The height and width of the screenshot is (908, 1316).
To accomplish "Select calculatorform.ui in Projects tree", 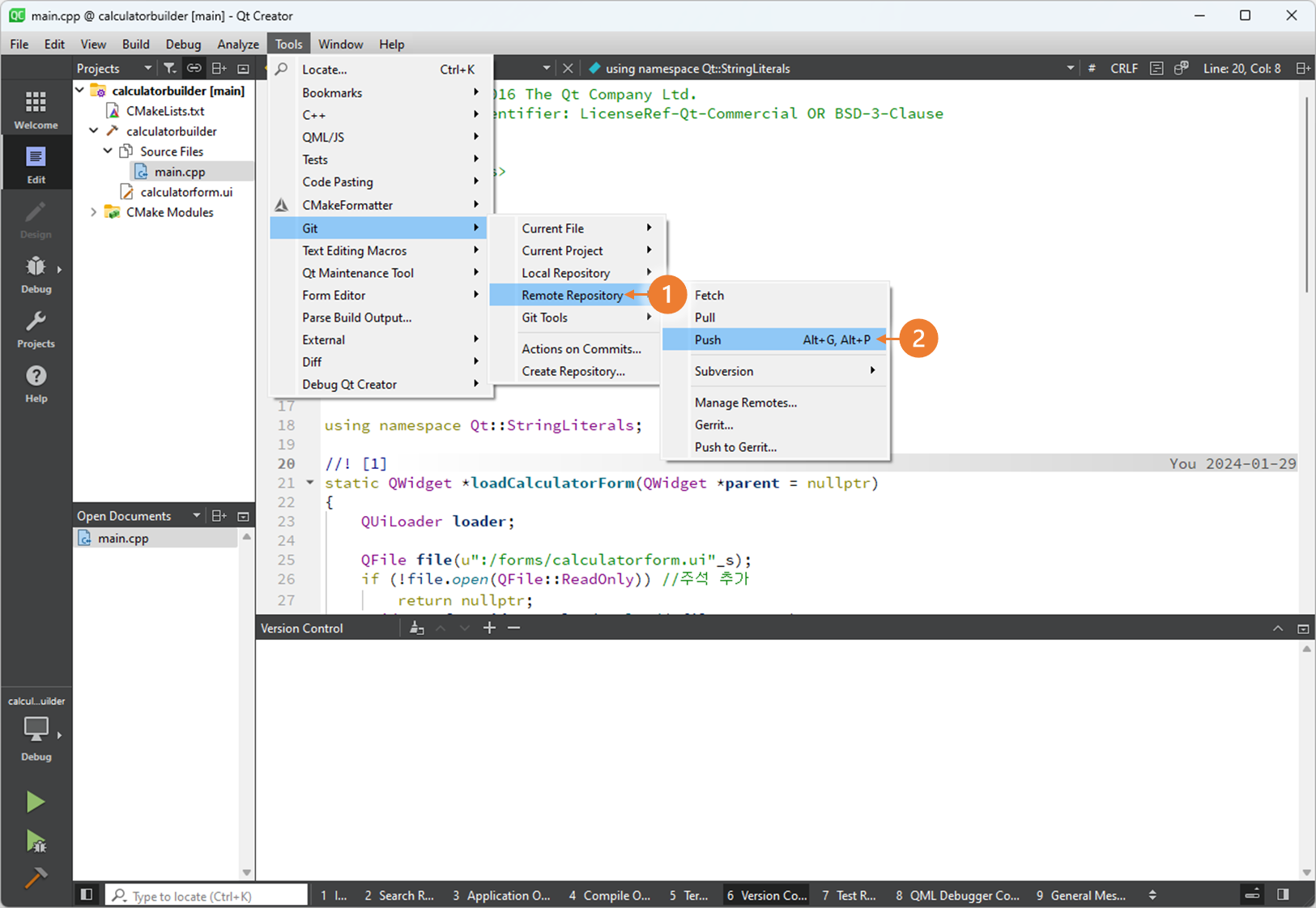I will point(186,192).
